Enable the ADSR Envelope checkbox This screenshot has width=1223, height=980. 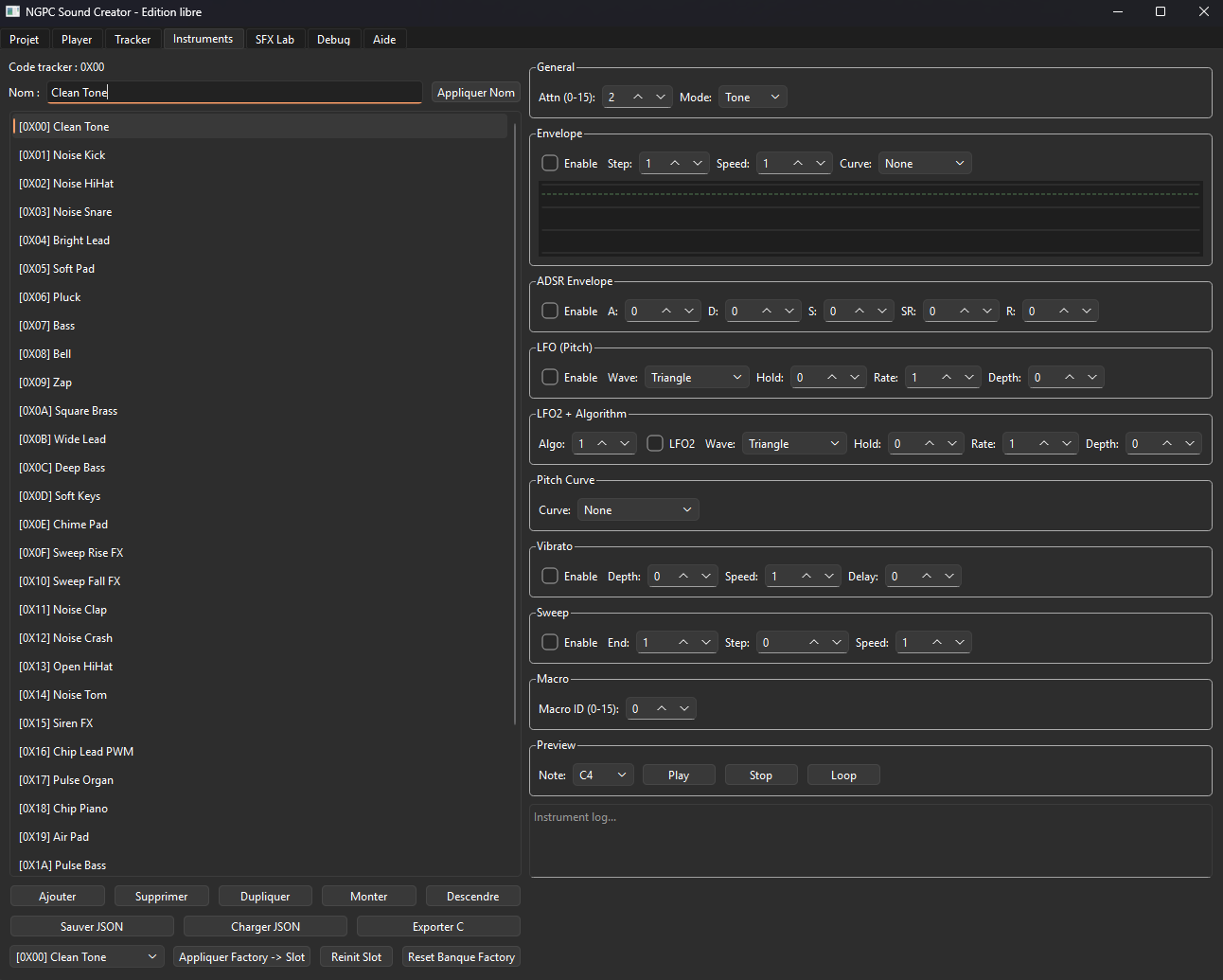pyautogui.click(x=550, y=312)
